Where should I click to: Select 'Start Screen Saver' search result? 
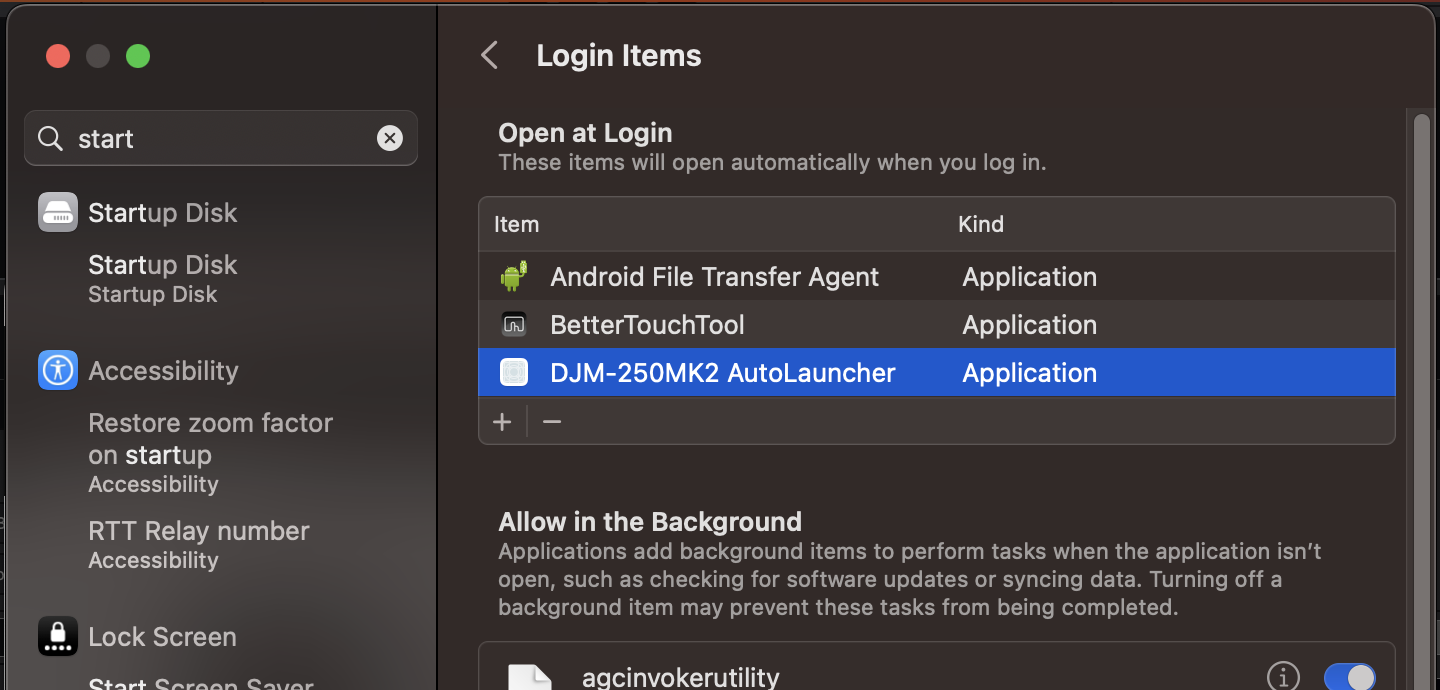coord(201,682)
